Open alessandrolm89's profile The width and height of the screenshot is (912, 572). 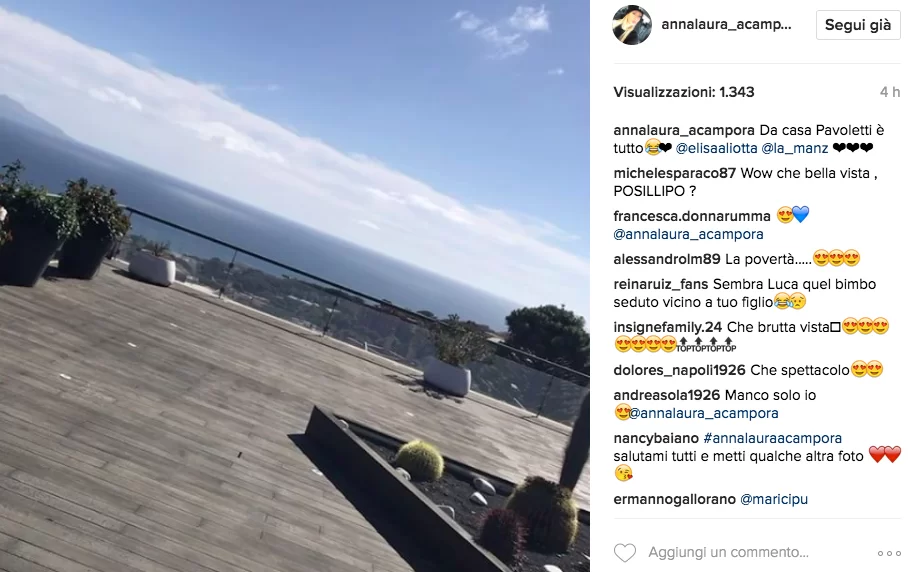tap(667, 259)
